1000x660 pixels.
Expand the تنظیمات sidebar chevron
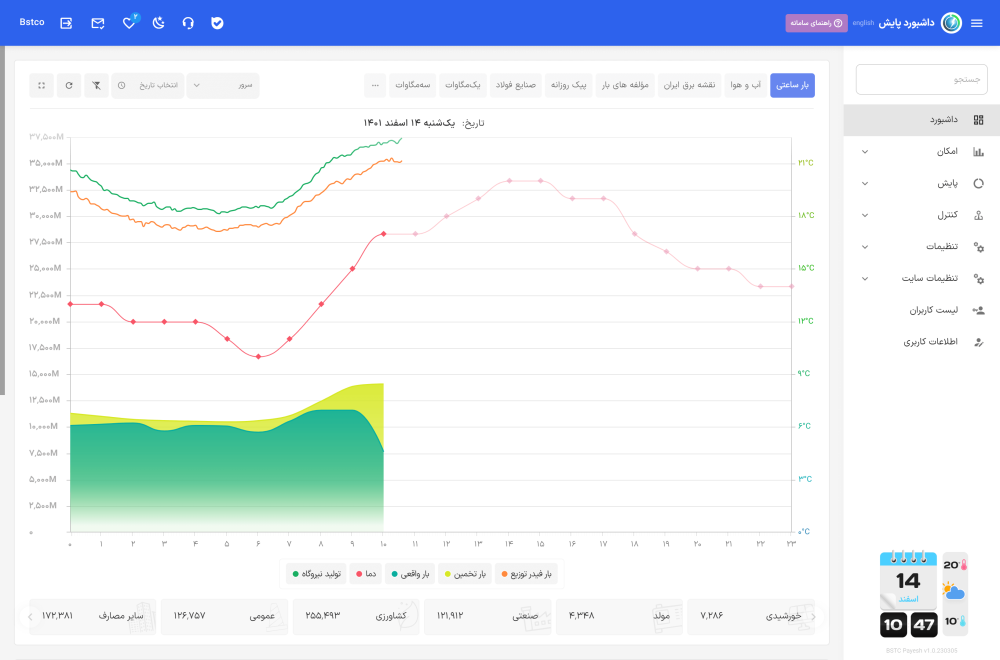(x=865, y=247)
